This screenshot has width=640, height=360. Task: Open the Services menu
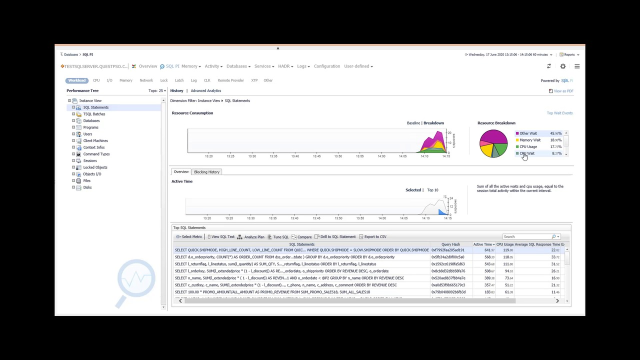click(264, 66)
